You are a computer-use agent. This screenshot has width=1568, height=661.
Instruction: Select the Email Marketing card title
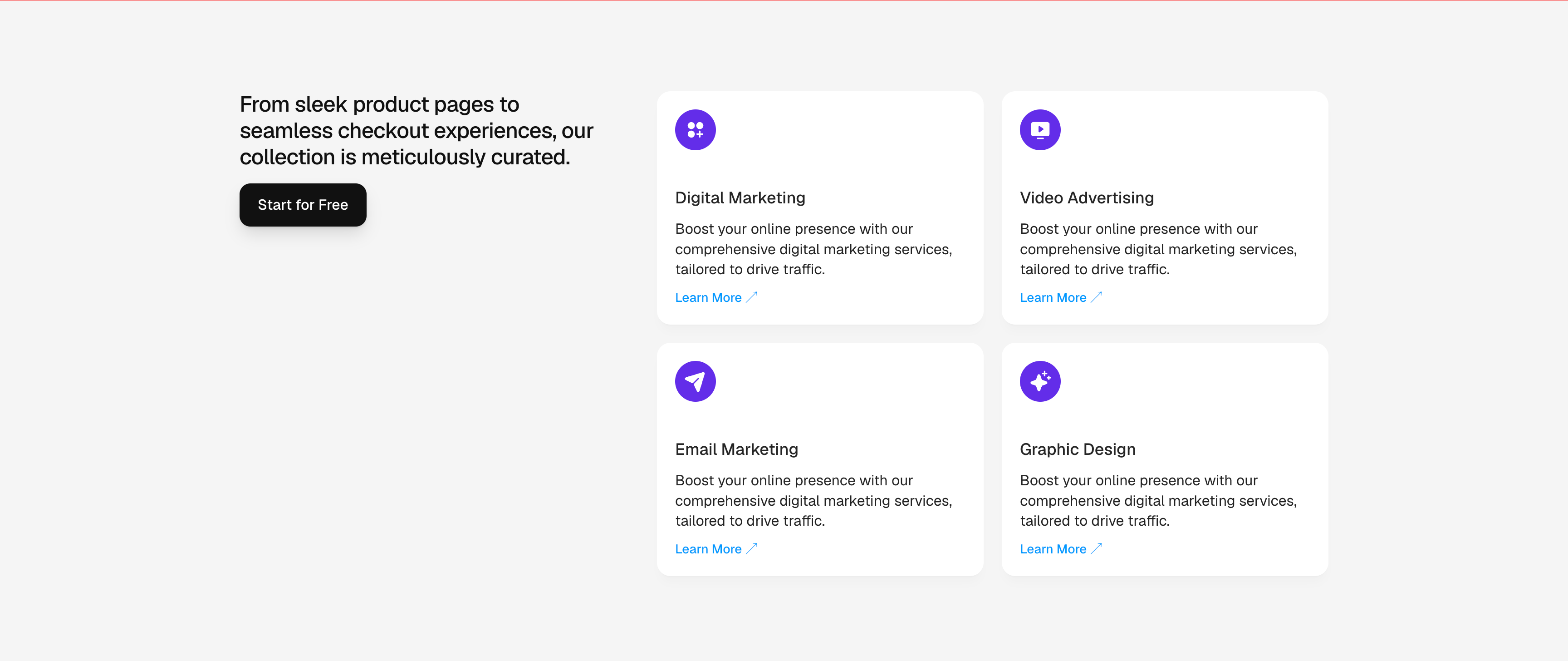click(736, 449)
